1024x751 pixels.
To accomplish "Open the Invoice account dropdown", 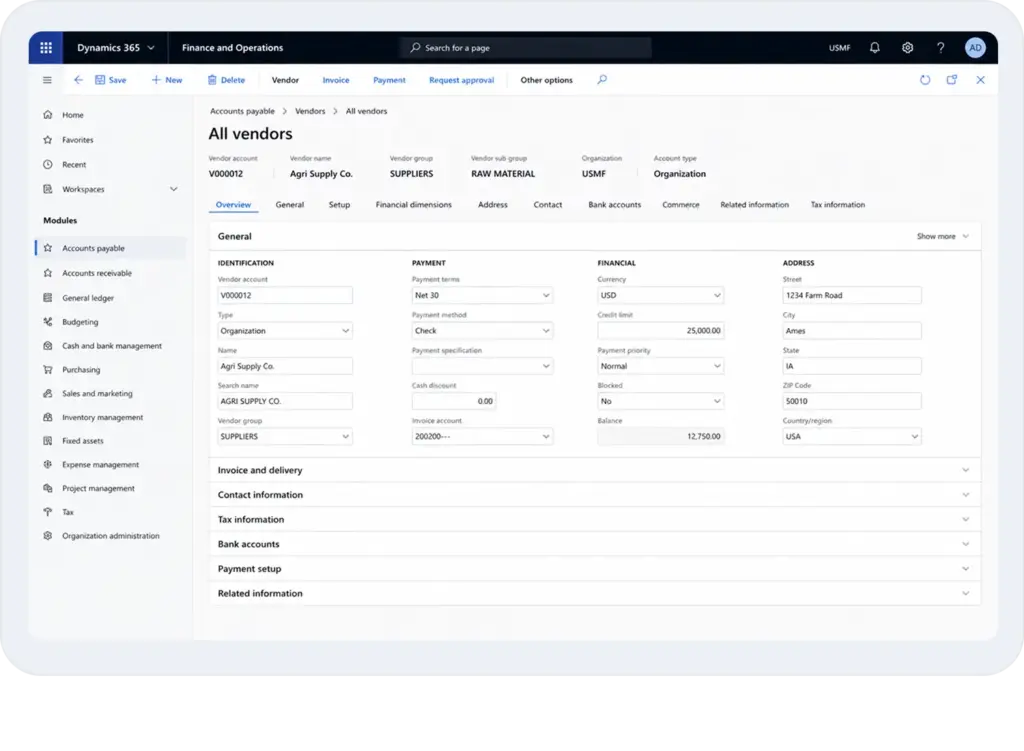I will click(482, 436).
